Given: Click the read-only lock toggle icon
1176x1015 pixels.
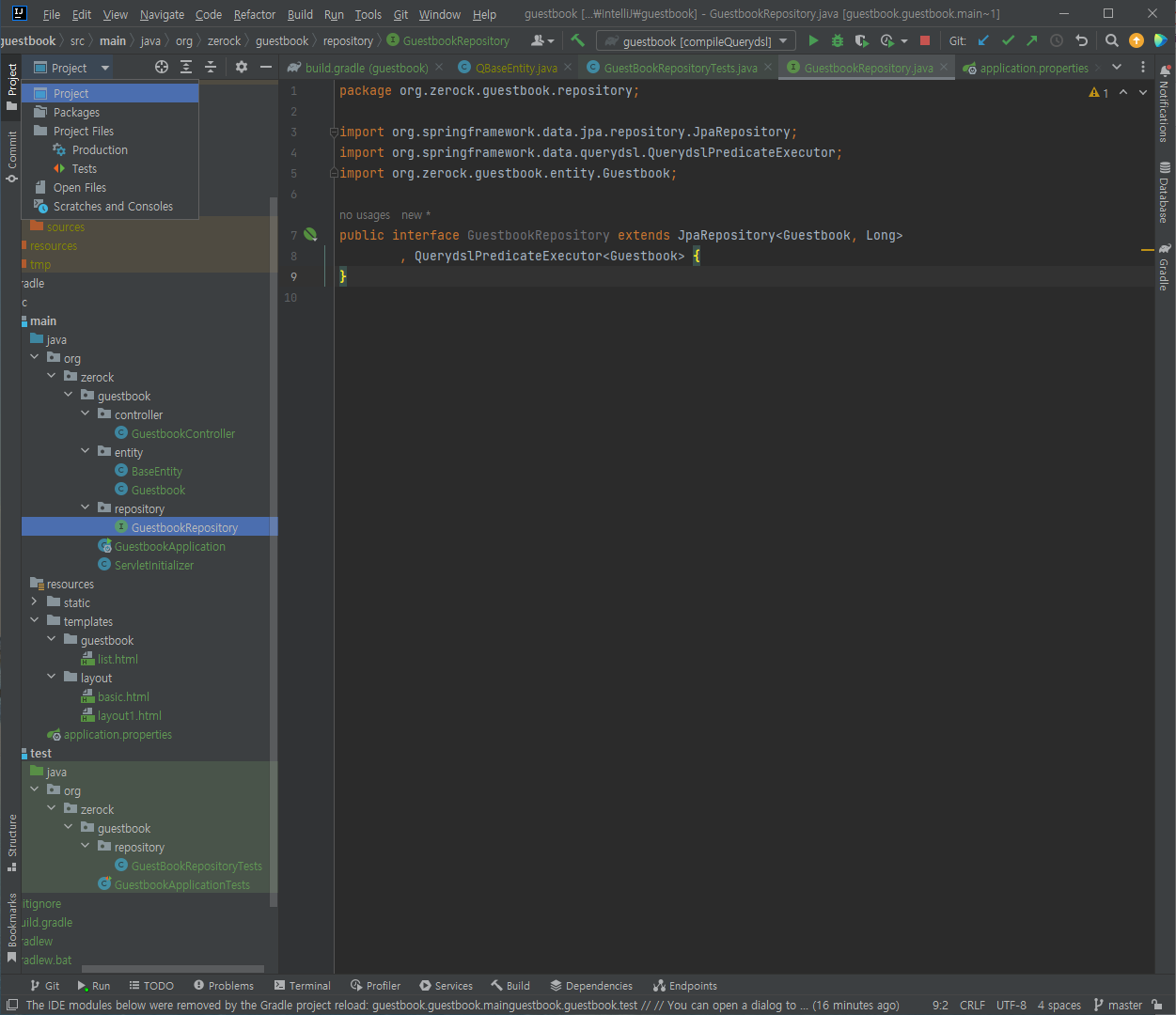Looking at the screenshot, I should point(1157,1006).
